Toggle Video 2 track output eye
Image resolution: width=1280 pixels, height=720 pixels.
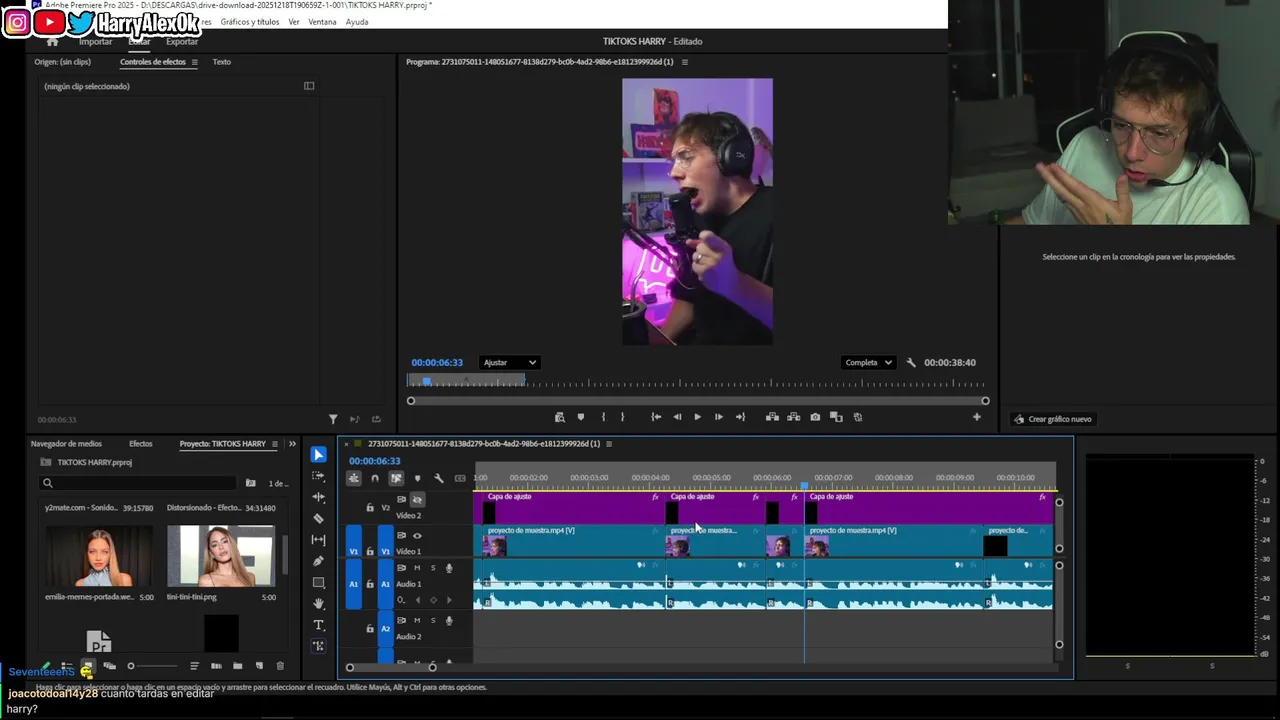pos(417,499)
